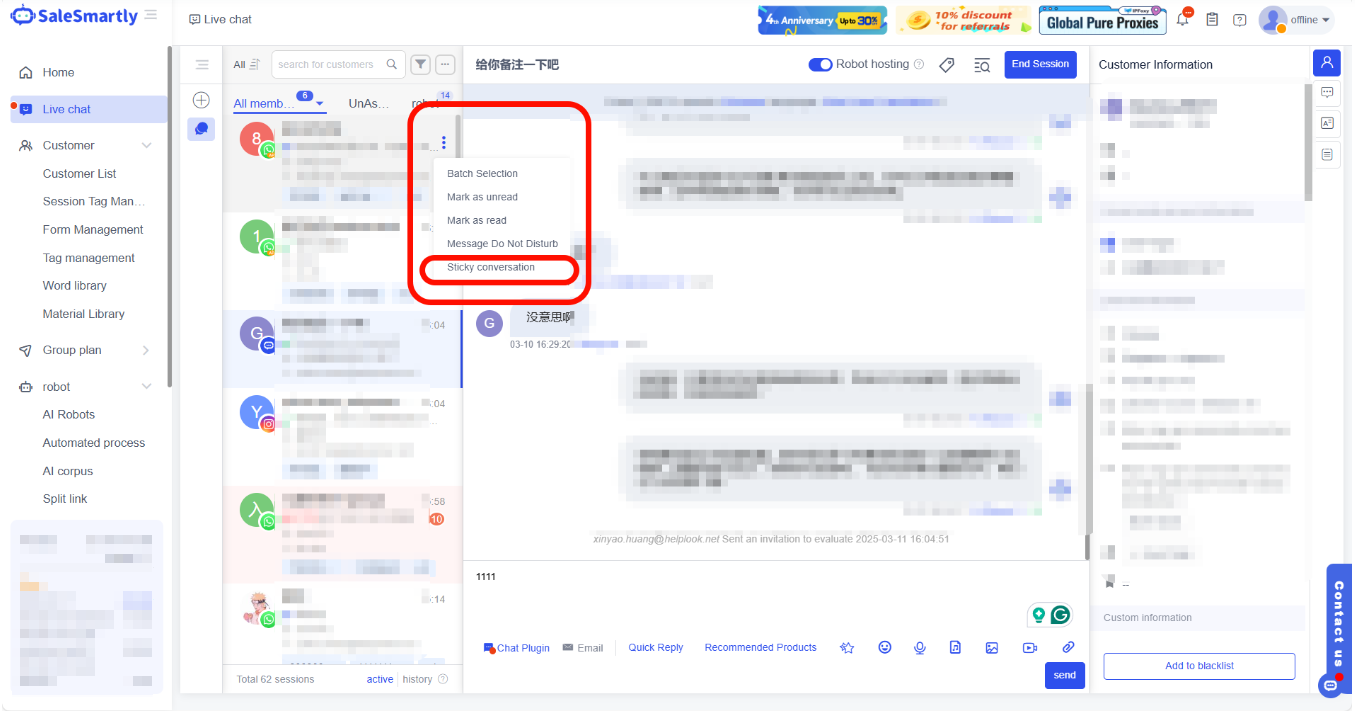Click Add to blacklist button
Viewport: 1355px width, 712px height.
click(x=1199, y=666)
